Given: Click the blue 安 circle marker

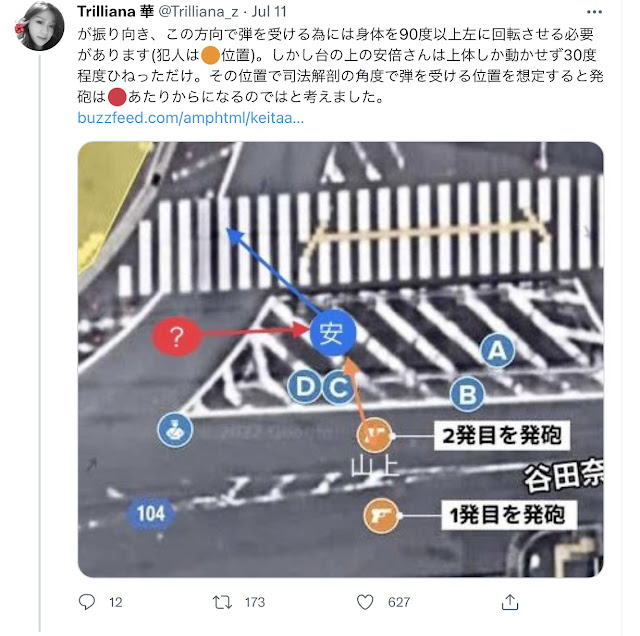Looking at the screenshot, I should pyautogui.click(x=333, y=332).
